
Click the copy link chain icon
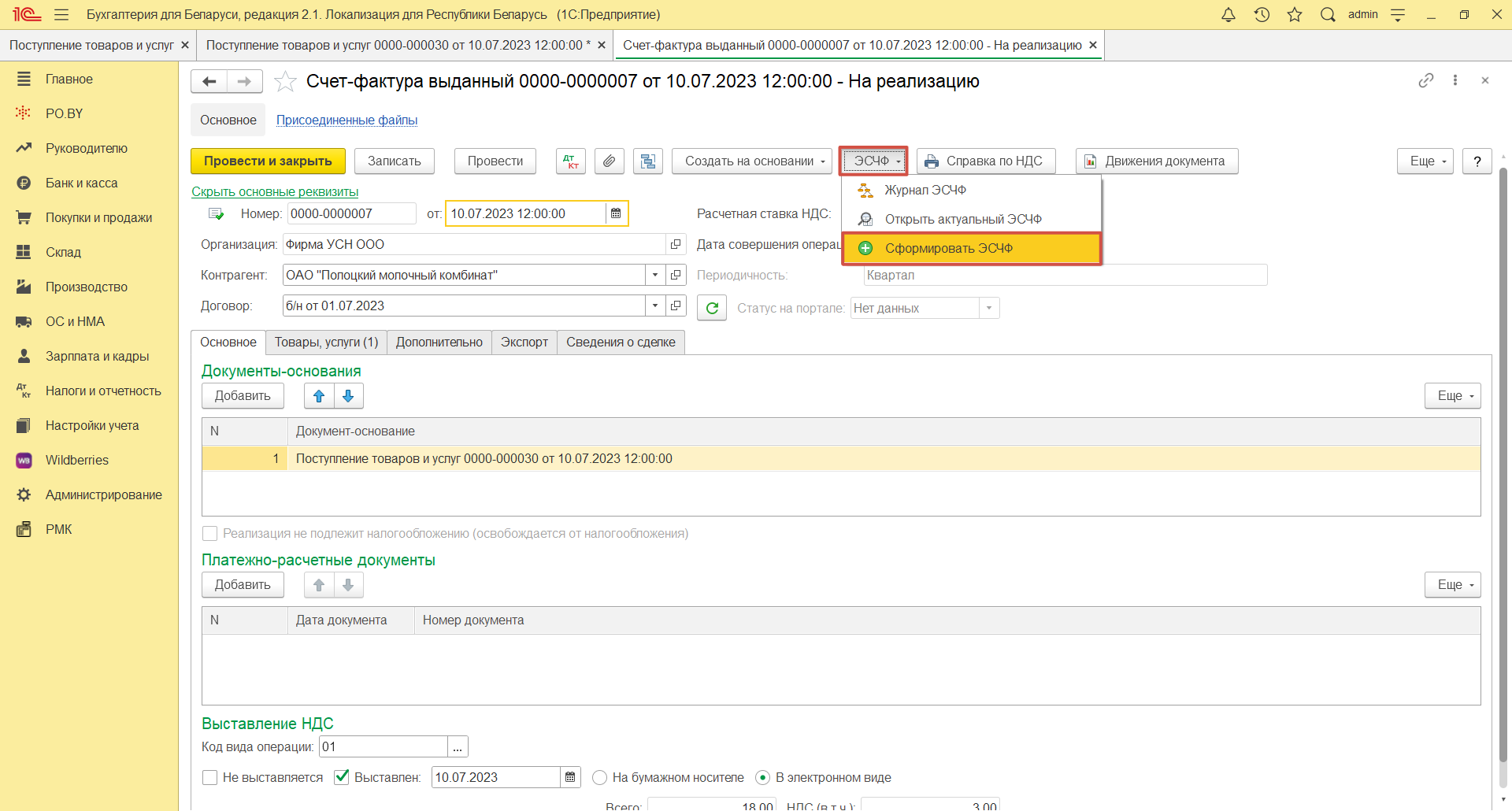1425,81
